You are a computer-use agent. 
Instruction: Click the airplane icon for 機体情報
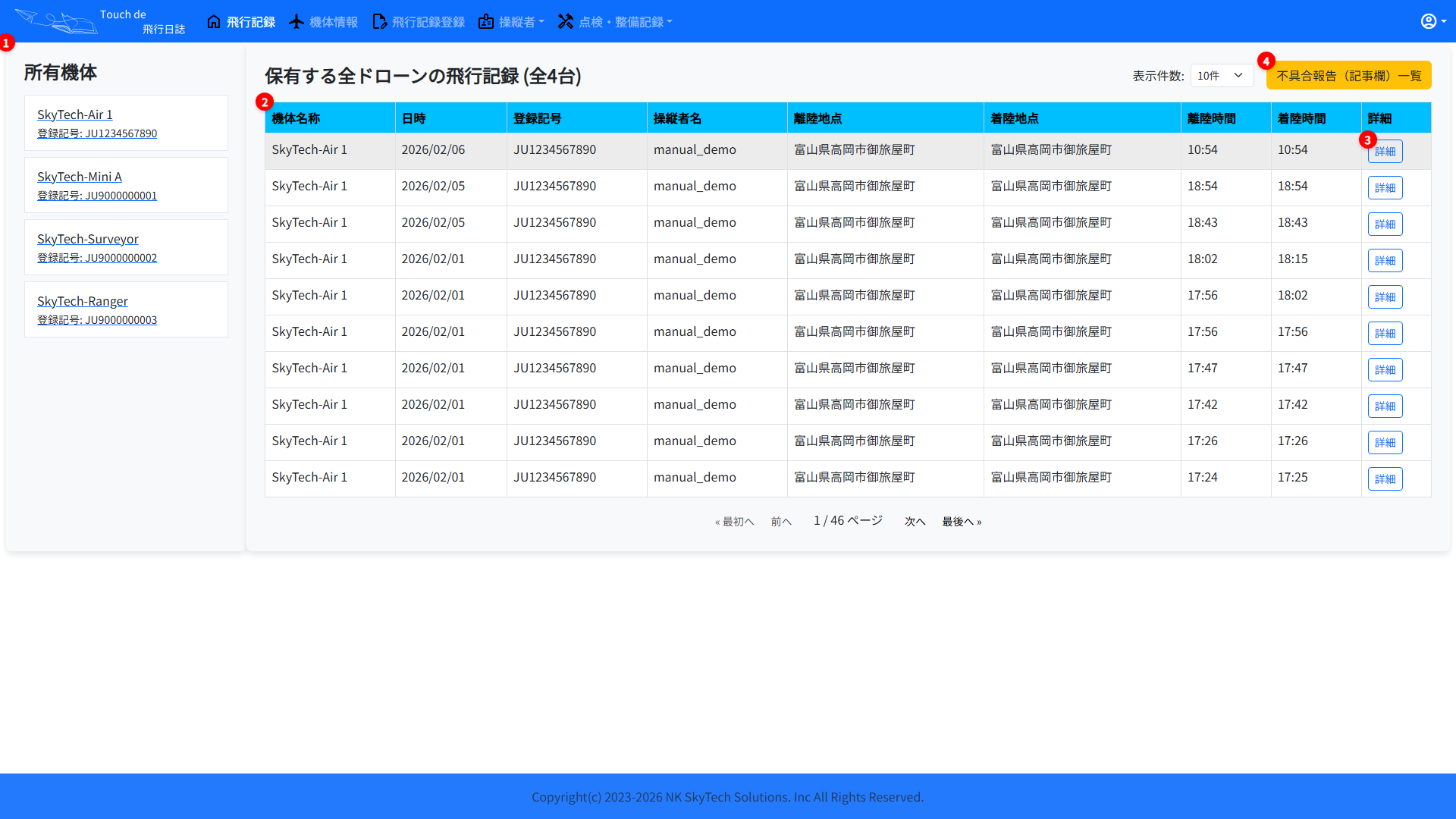coord(297,21)
